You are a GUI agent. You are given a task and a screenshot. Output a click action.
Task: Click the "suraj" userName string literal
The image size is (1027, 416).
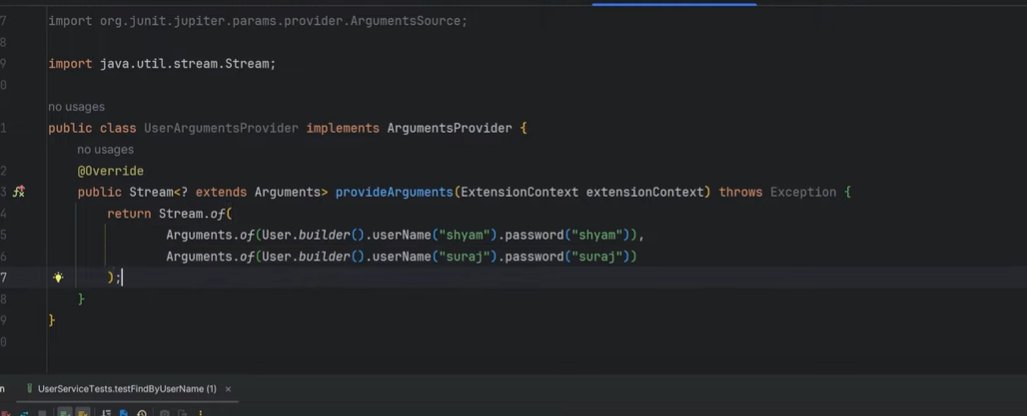464,256
